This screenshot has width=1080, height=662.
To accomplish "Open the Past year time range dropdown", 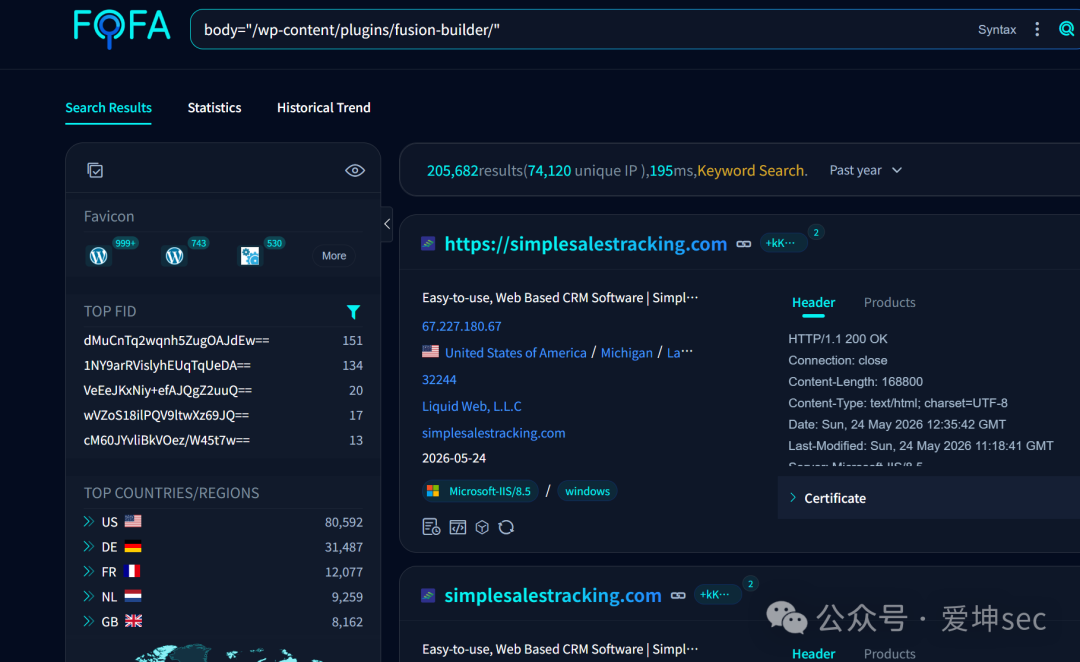I will 865,170.
